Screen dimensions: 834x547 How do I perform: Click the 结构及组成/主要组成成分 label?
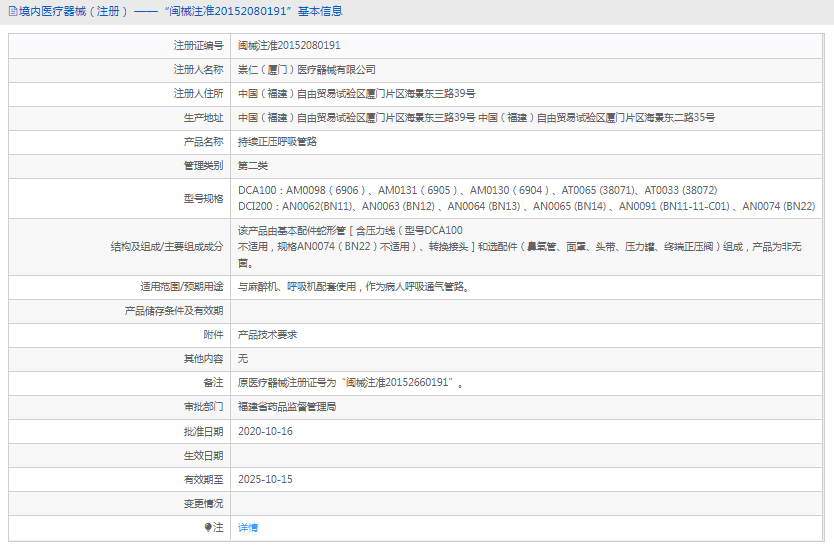[x=167, y=246]
